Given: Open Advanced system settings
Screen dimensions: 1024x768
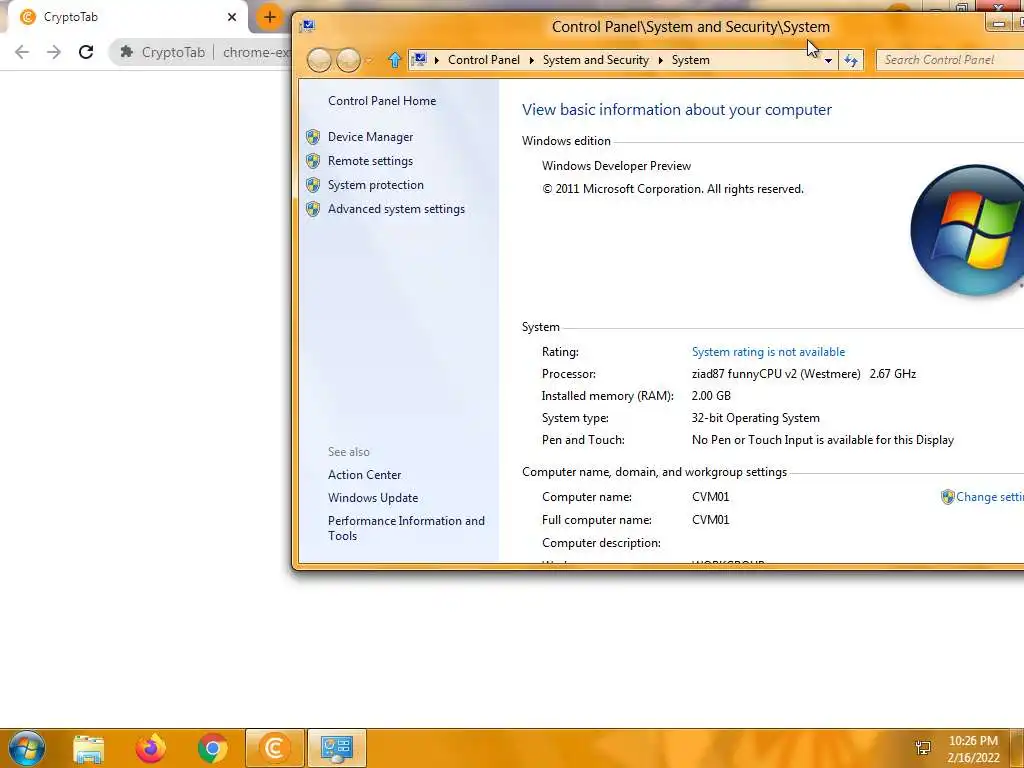Looking at the screenshot, I should click(396, 209).
